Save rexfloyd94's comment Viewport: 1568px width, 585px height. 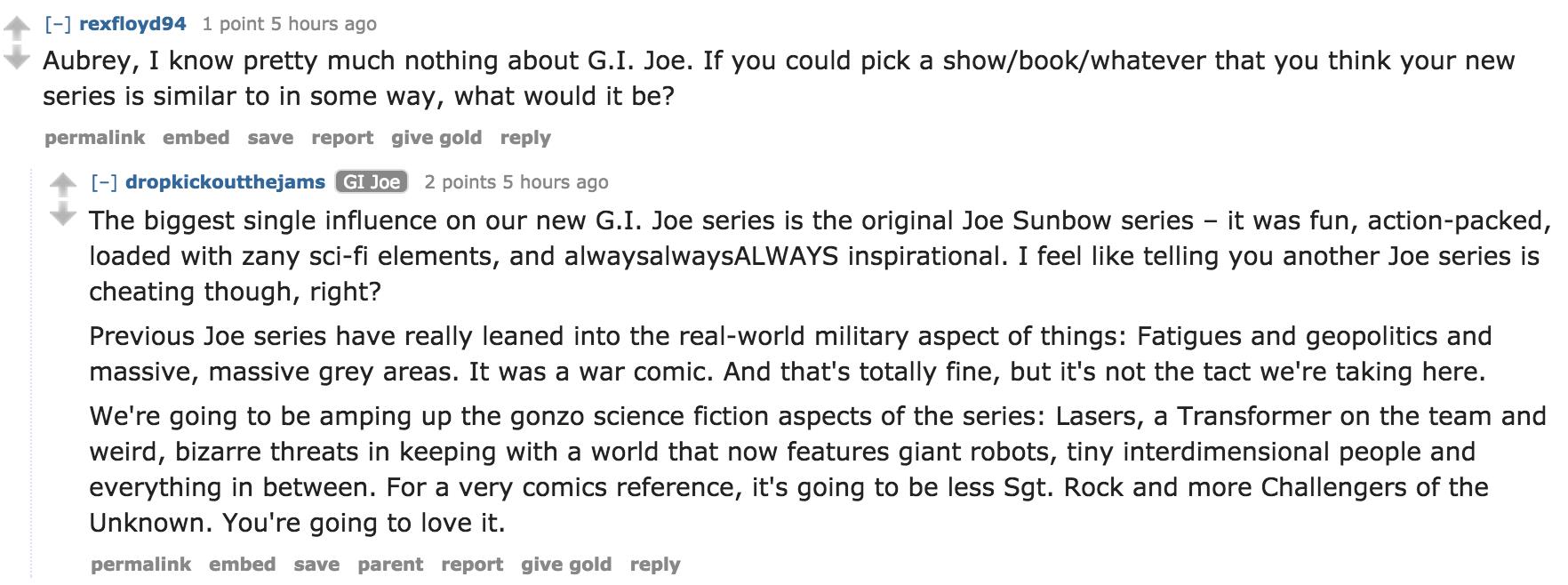point(270,138)
